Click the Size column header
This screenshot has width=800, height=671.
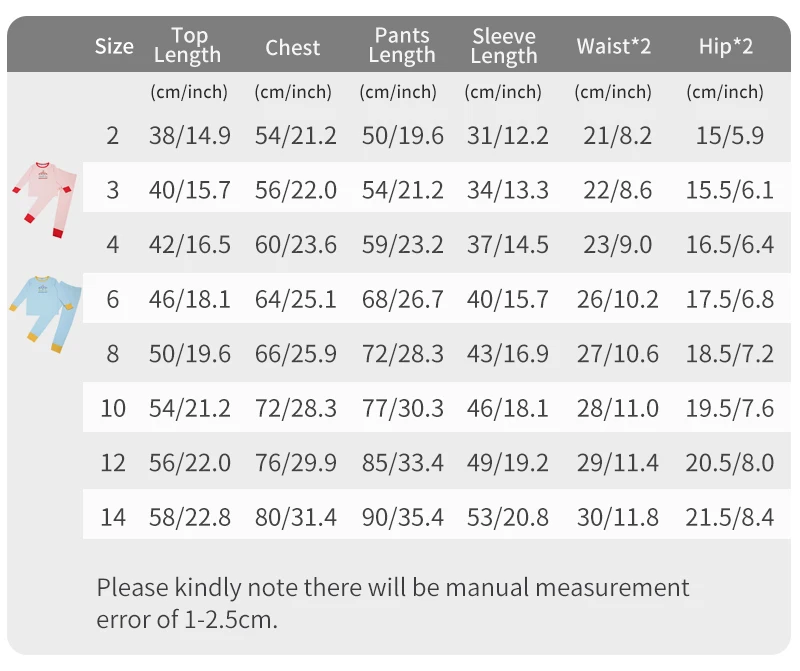[114, 46]
